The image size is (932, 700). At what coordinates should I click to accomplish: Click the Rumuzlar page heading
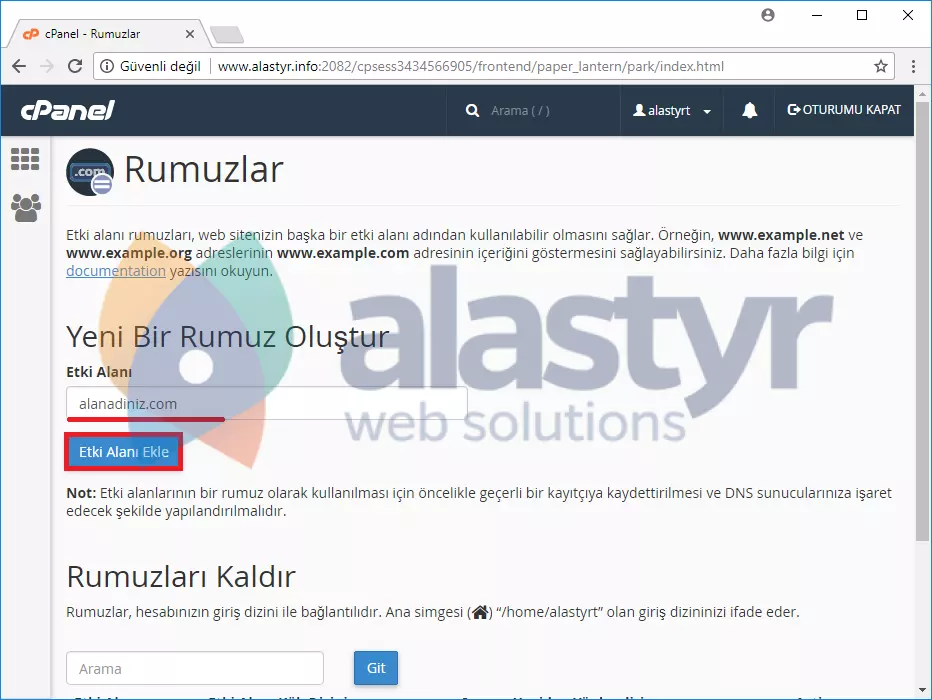[204, 170]
